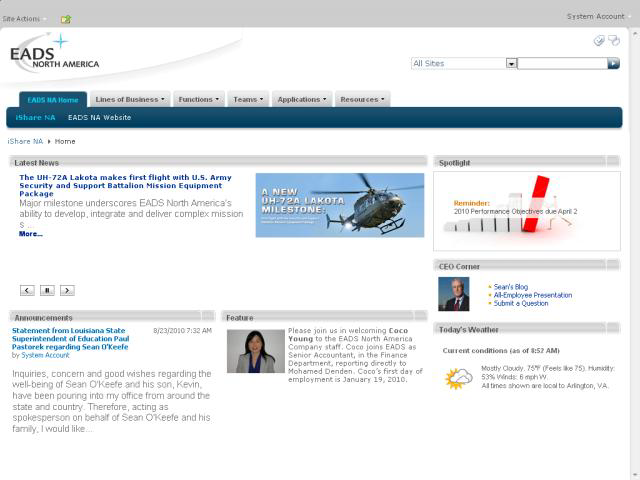Open the CEO Corner web part menu
640x480 pixels.
point(613,266)
